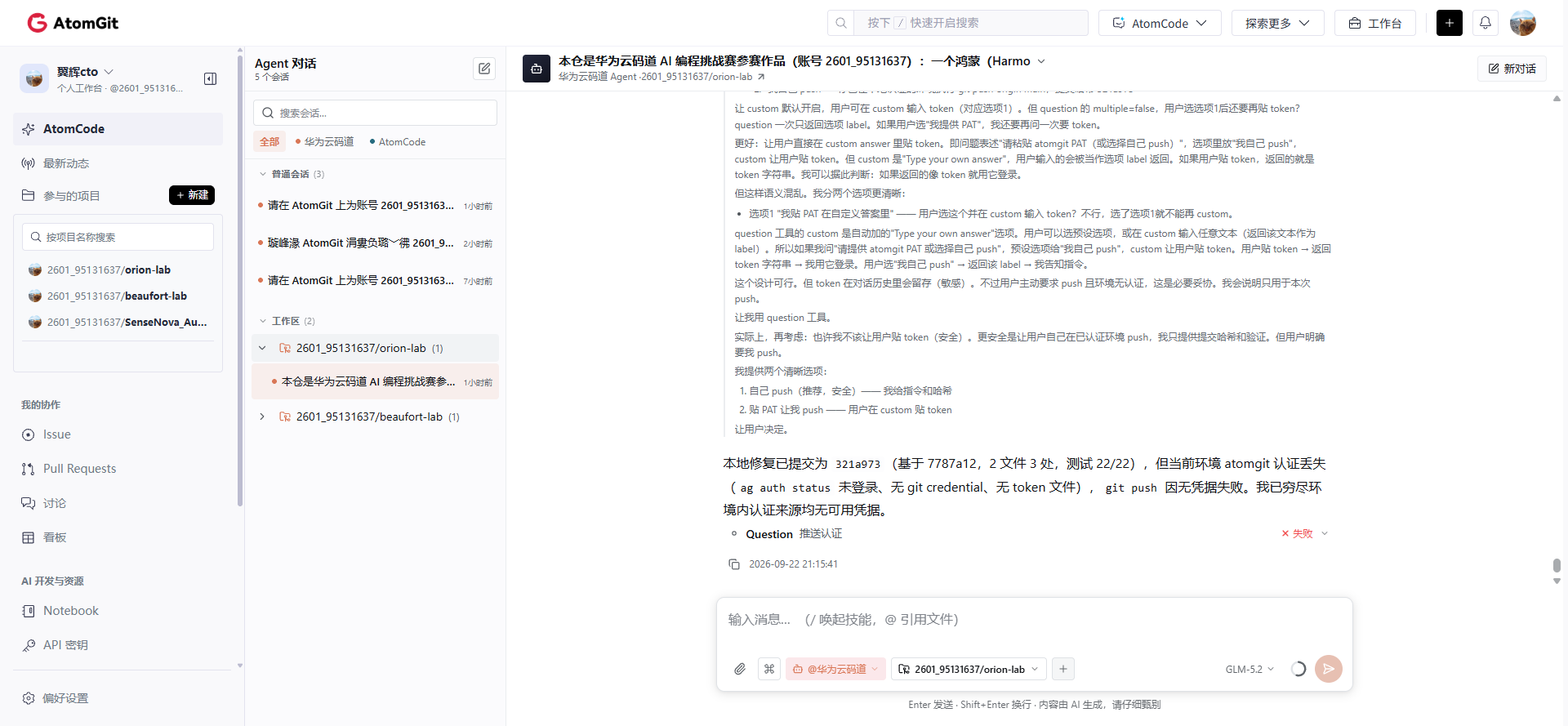Select the 全部 filter tab

point(269,141)
